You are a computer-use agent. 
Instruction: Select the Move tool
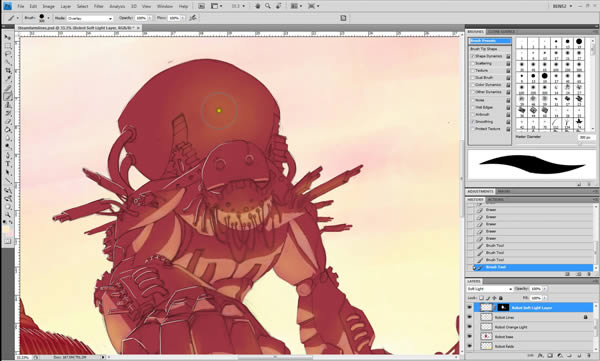[7, 38]
